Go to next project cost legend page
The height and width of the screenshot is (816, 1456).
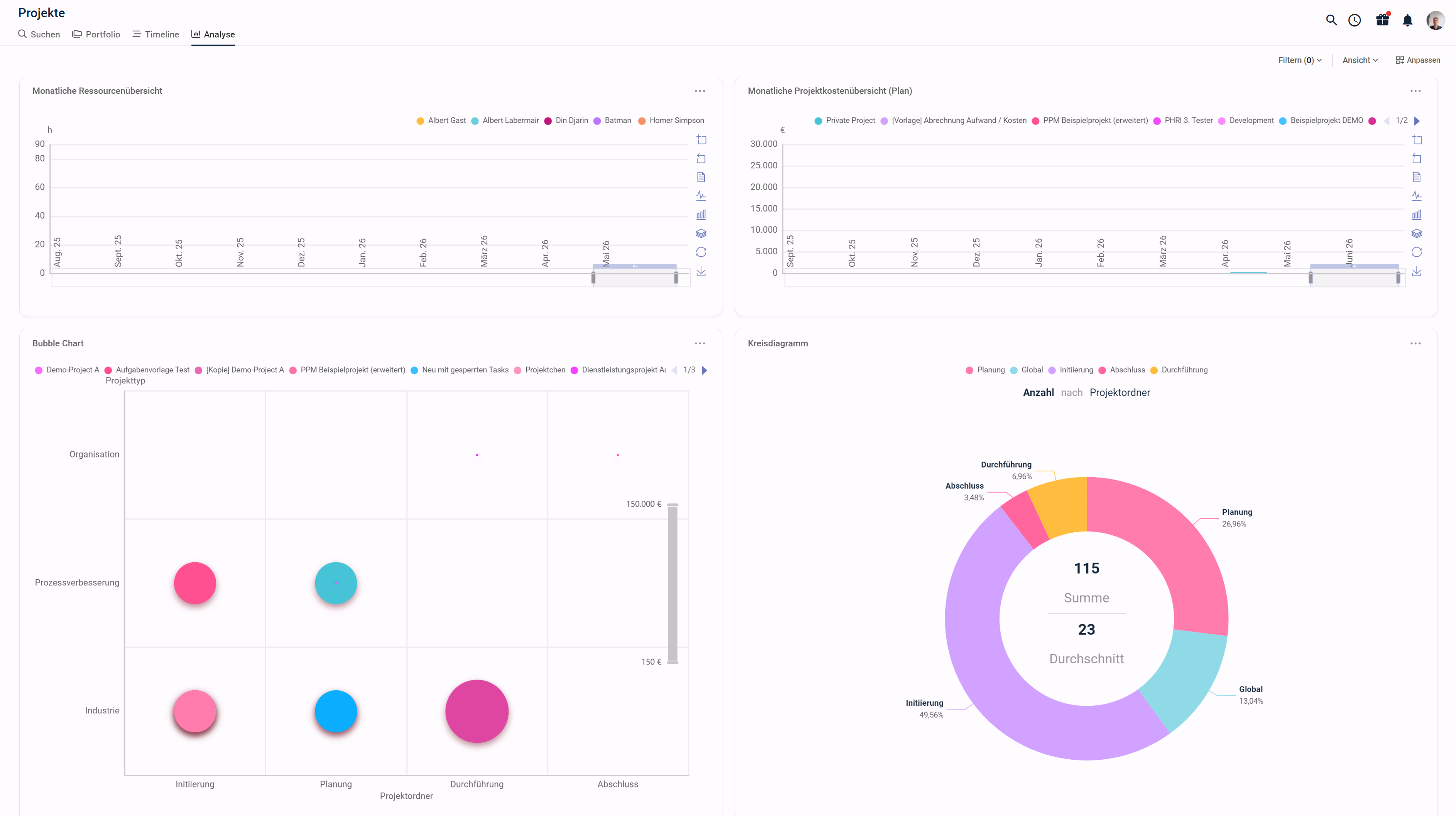[1417, 121]
